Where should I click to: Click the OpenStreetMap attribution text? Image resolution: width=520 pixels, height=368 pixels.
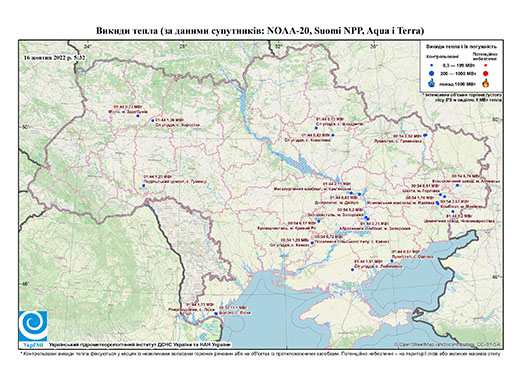pos(447,344)
